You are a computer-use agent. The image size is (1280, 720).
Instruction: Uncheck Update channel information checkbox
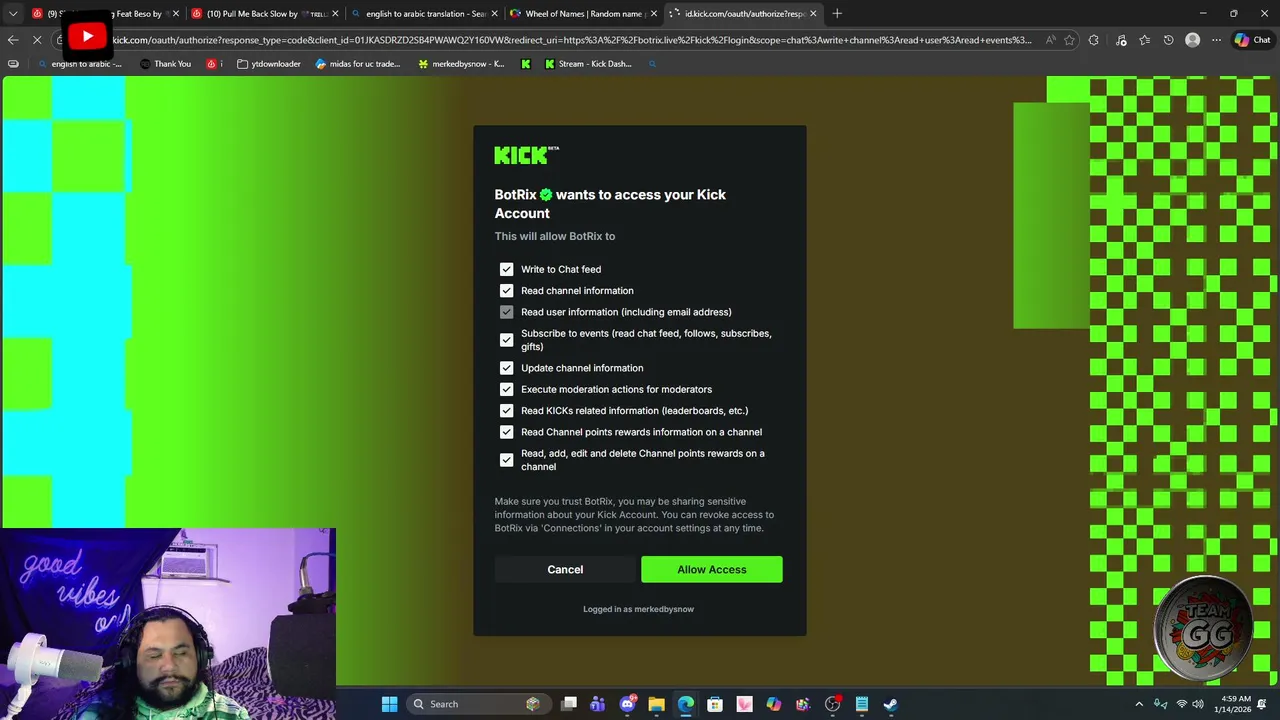(x=506, y=368)
